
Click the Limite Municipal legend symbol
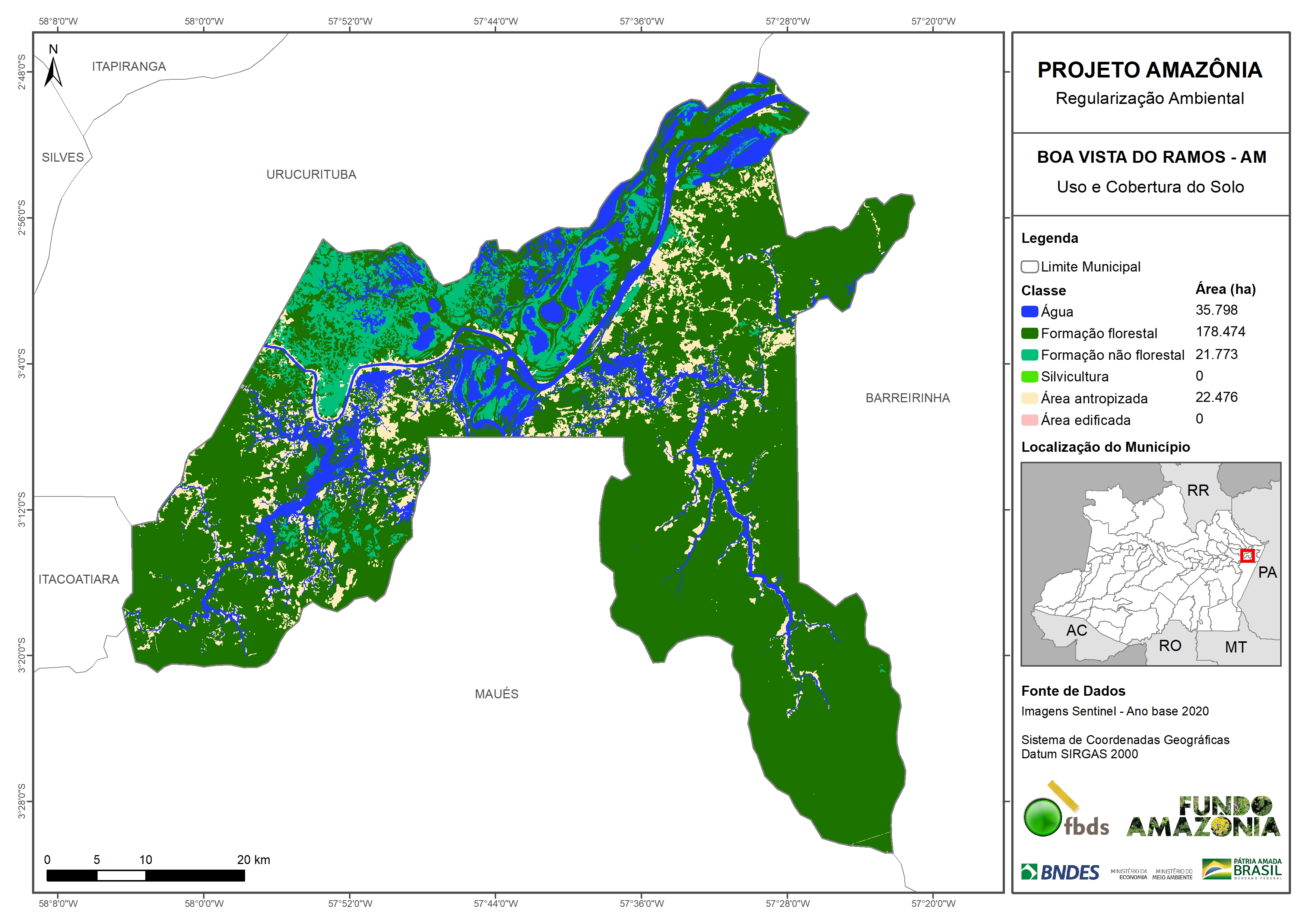pyautogui.click(x=1029, y=266)
